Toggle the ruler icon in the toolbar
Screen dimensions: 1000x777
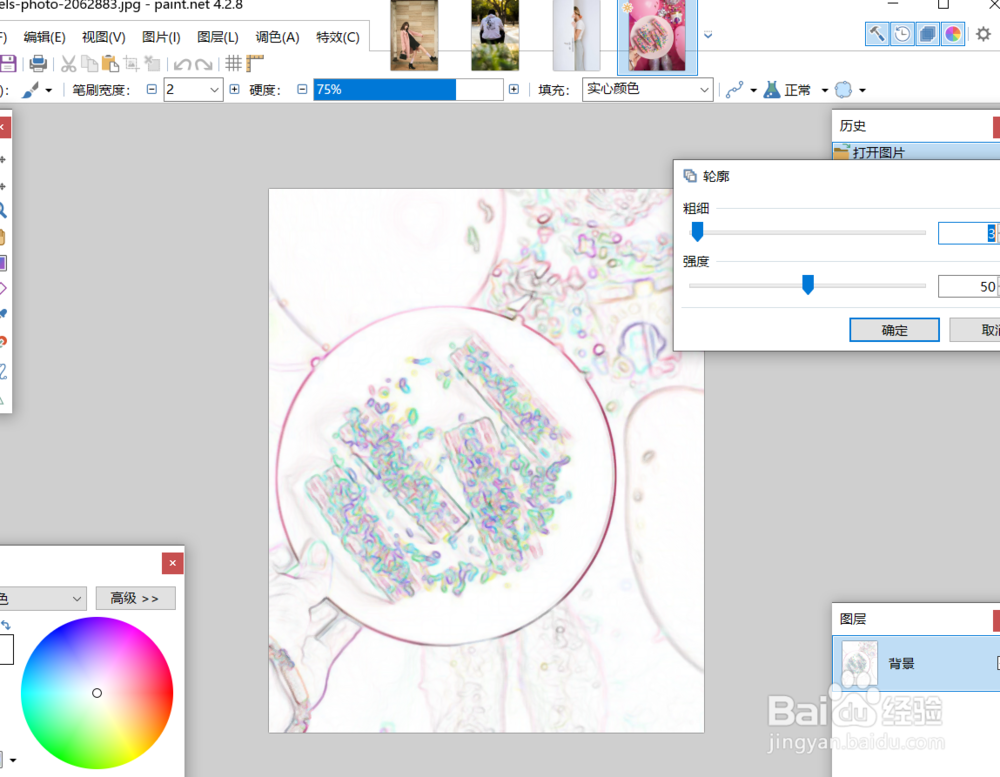[254, 61]
